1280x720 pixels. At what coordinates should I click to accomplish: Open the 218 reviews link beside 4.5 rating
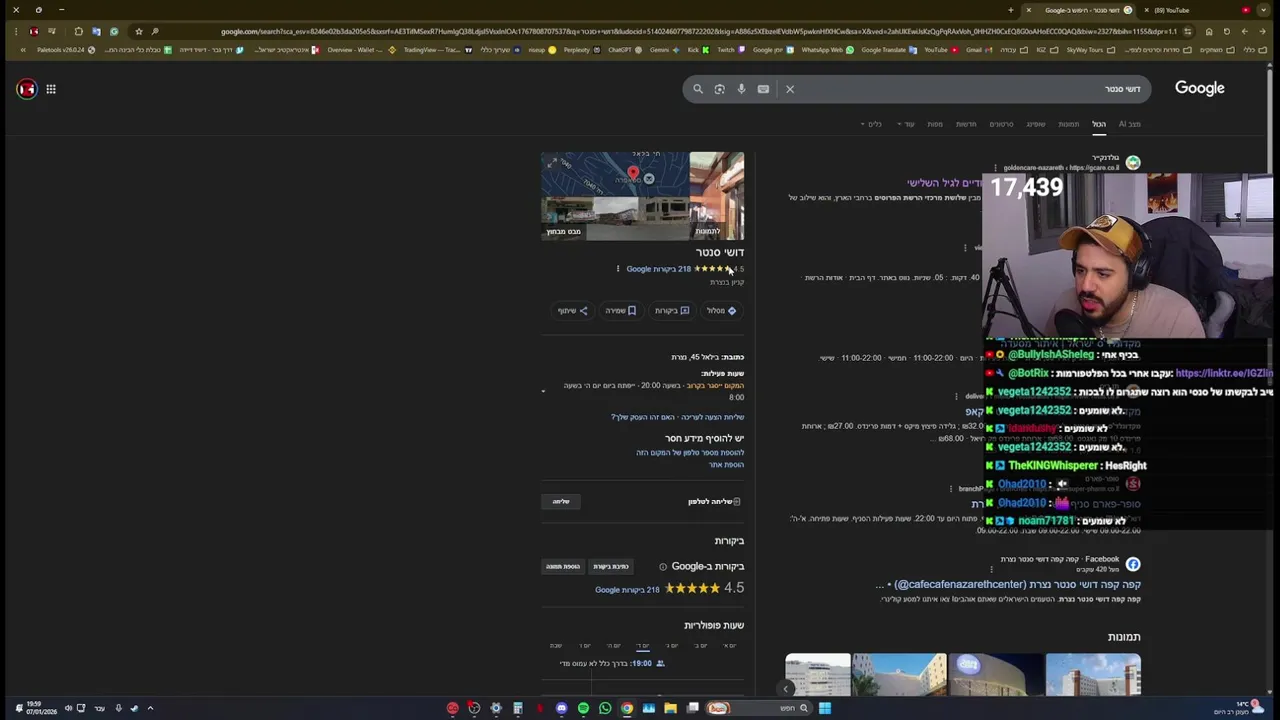[627, 590]
